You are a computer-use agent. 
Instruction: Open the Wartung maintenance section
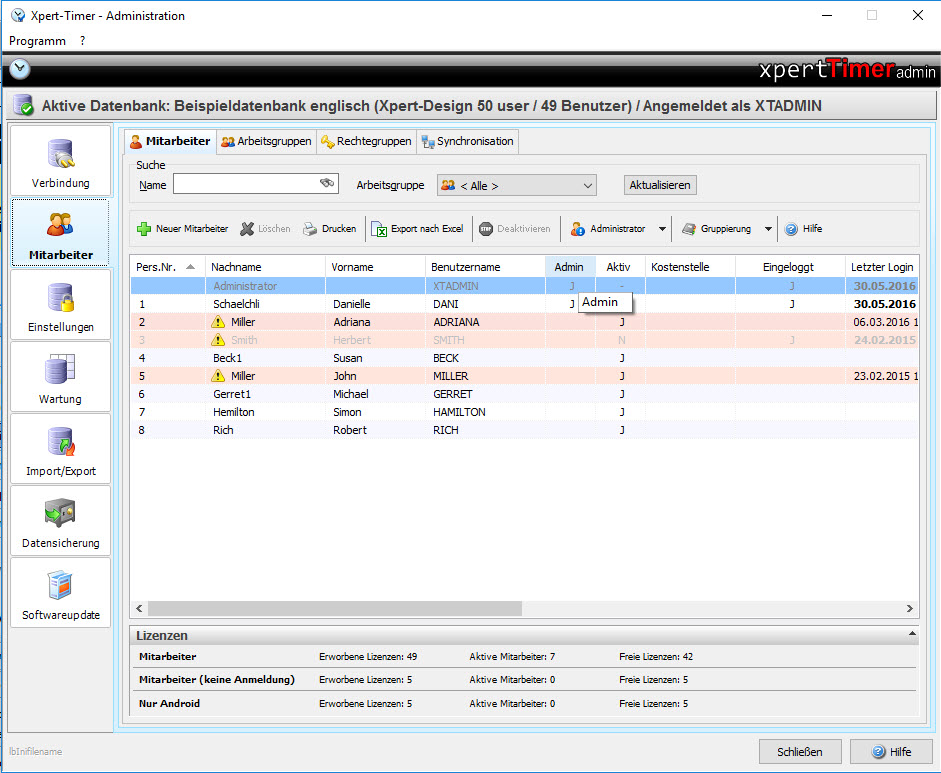tap(61, 377)
